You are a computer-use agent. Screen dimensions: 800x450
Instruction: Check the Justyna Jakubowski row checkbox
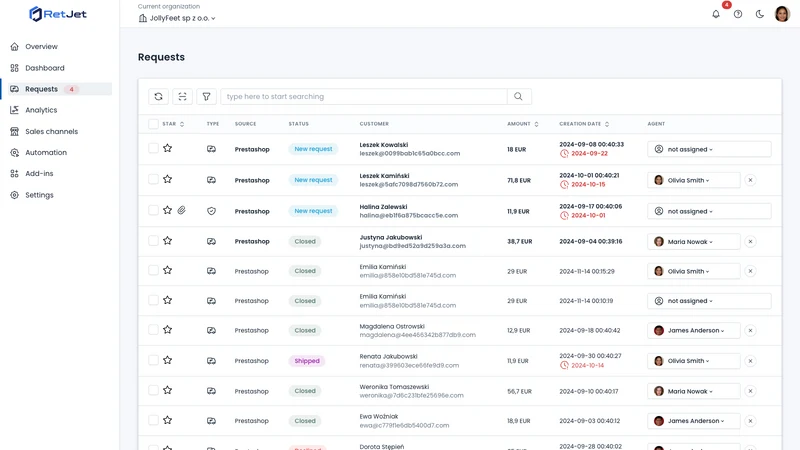tap(153, 240)
